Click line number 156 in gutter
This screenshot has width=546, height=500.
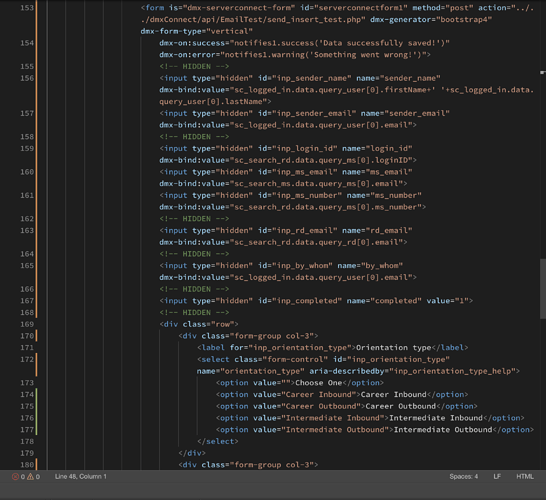(x=27, y=78)
